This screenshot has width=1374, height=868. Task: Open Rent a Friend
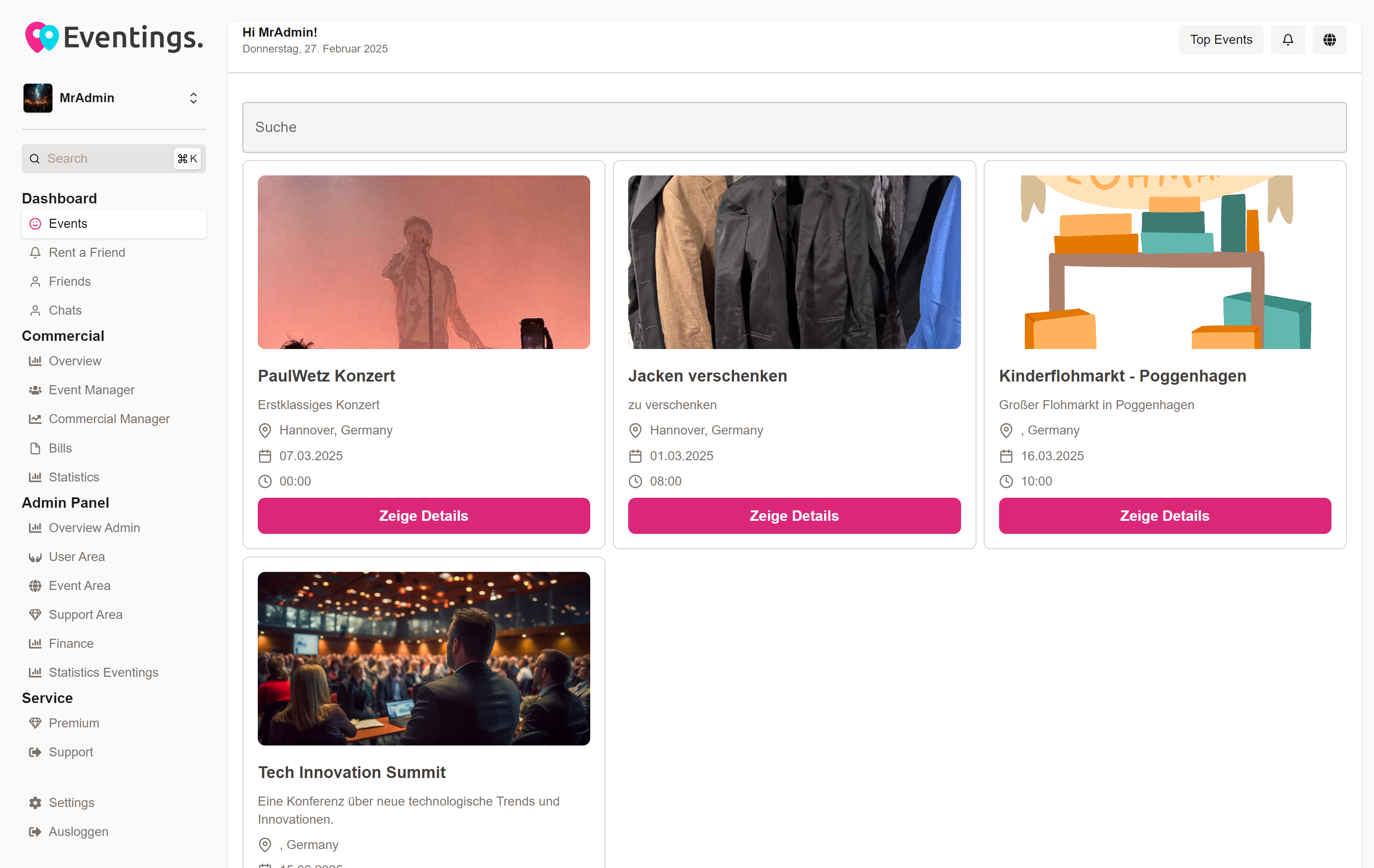114,252
